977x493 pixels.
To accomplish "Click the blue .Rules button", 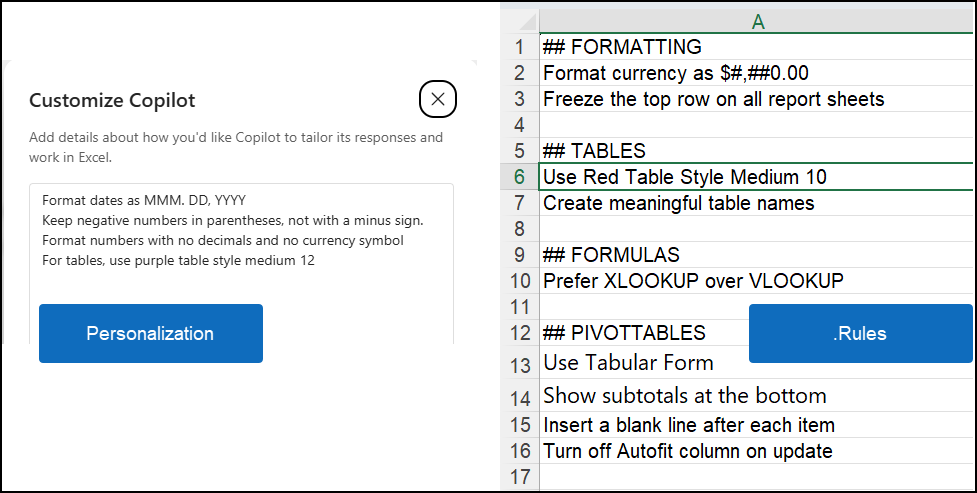I will pos(860,333).
